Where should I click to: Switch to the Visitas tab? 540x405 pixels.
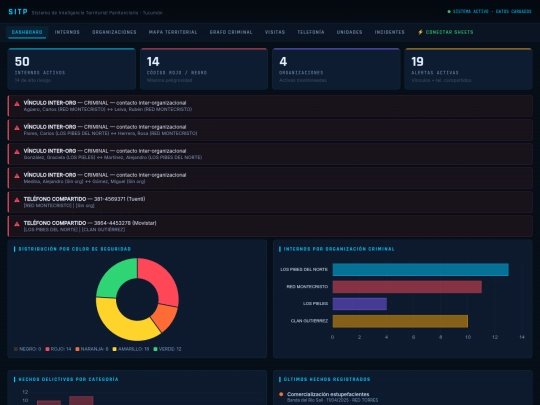point(275,32)
